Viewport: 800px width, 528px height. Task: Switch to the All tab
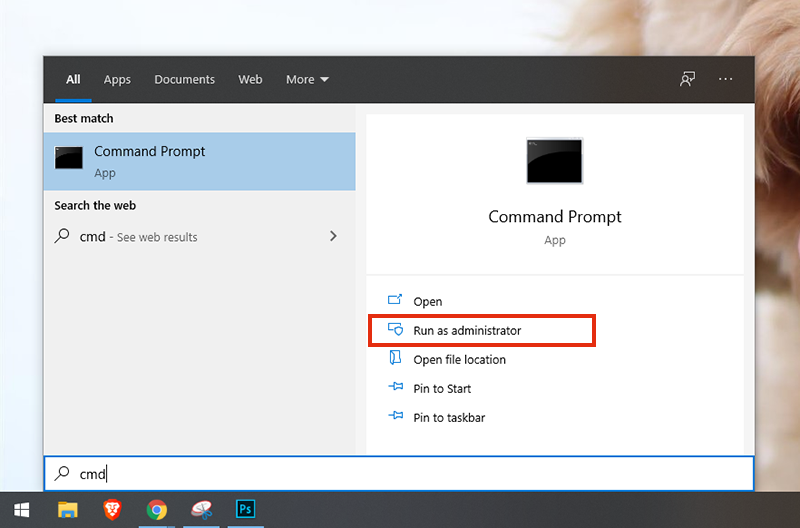point(73,80)
